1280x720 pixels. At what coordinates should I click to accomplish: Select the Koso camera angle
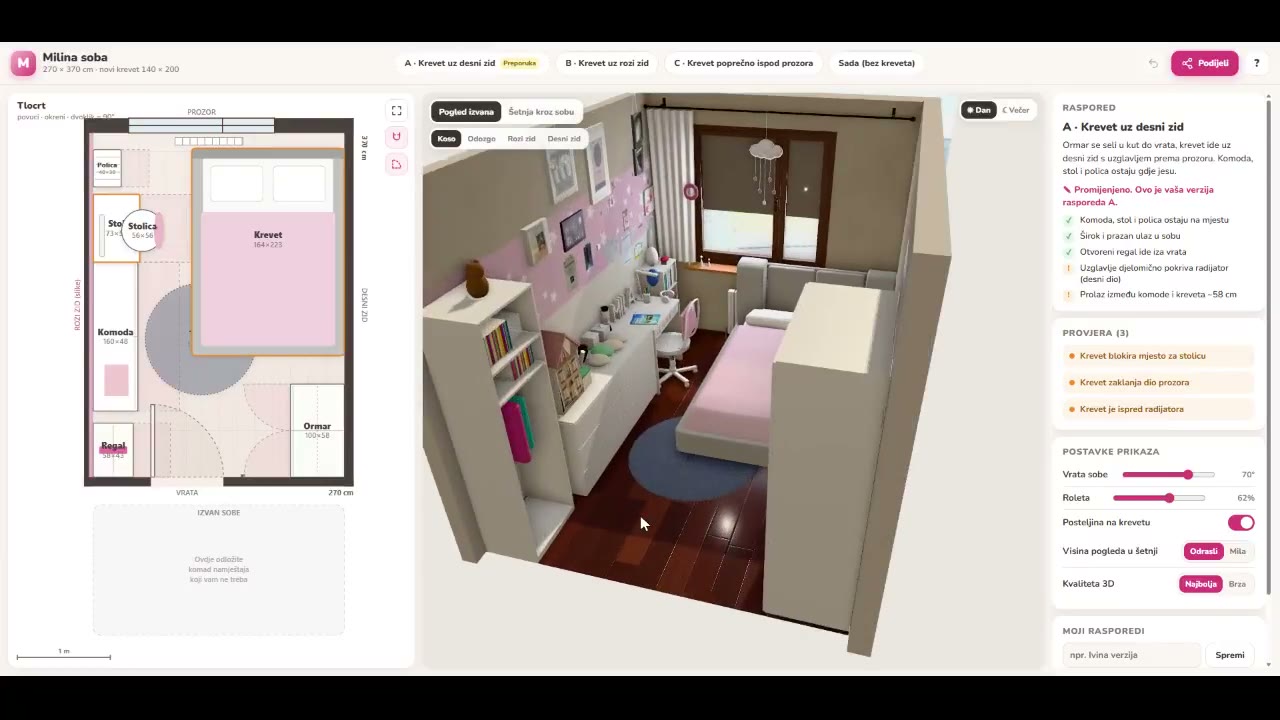click(446, 139)
